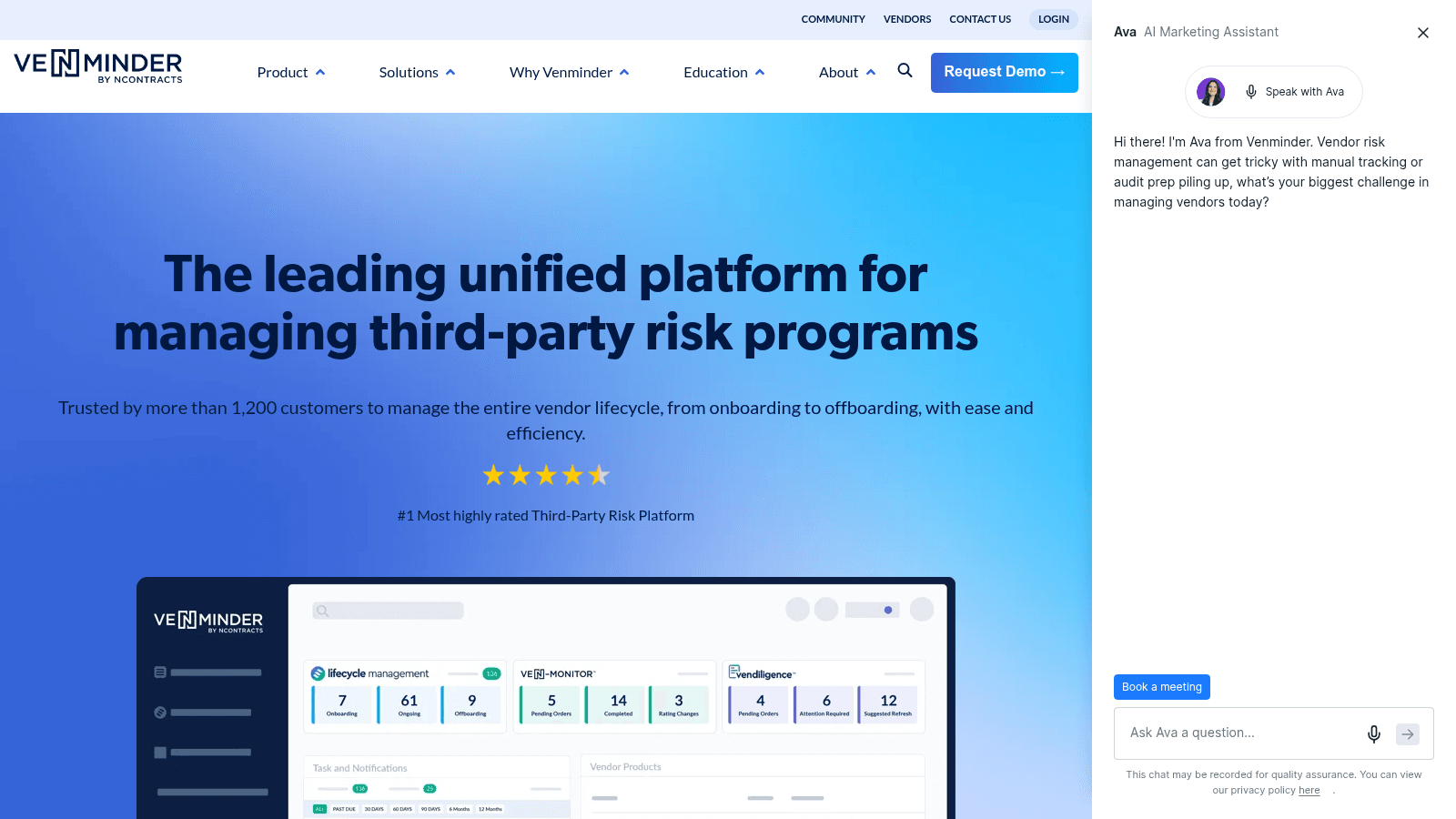Click Ava's profile avatar photo
This screenshot has width=1456, height=819.
pyautogui.click(x=1211, y=92)
